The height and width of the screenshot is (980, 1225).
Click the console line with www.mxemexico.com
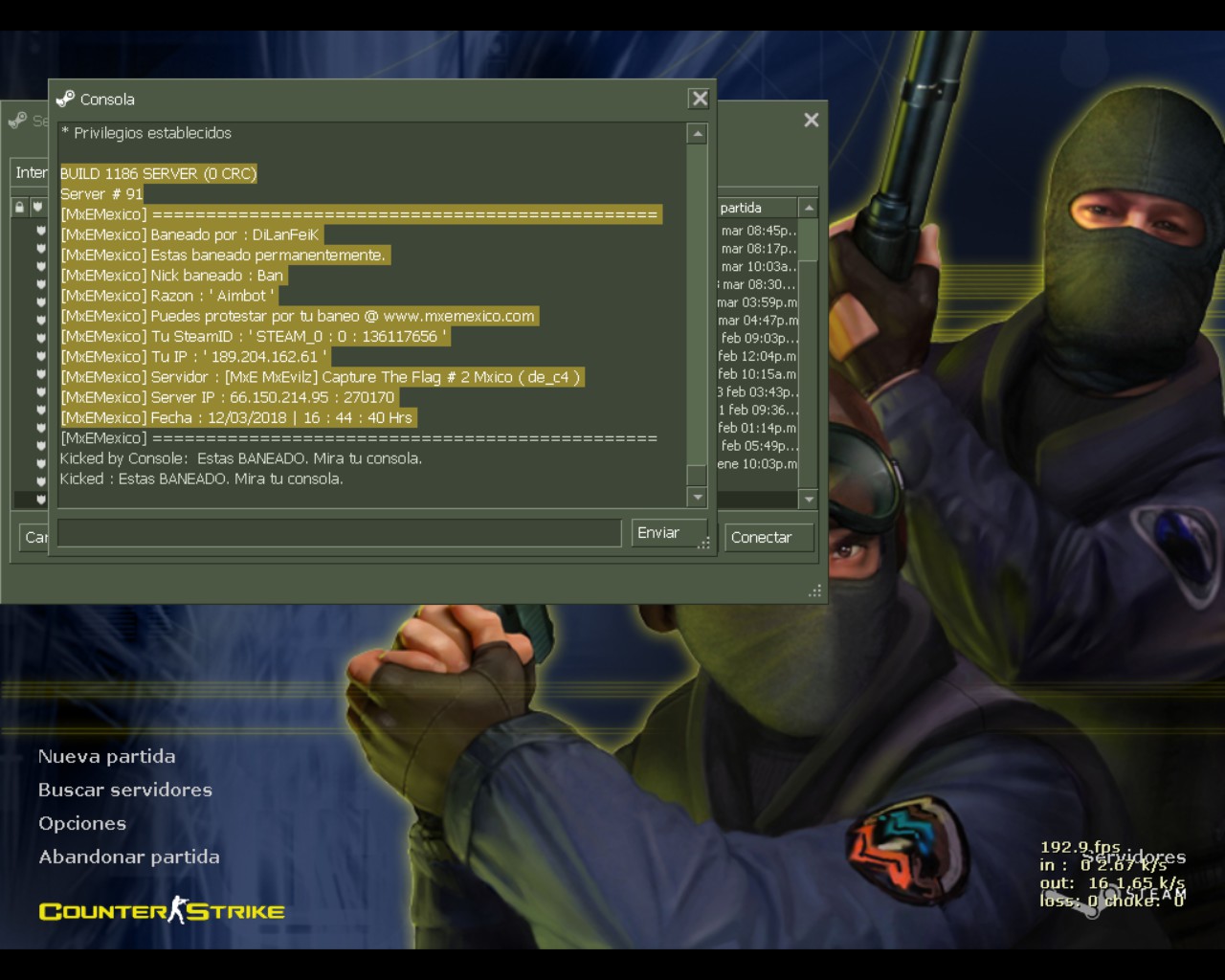pyautogui.click(x=298, y=316)
